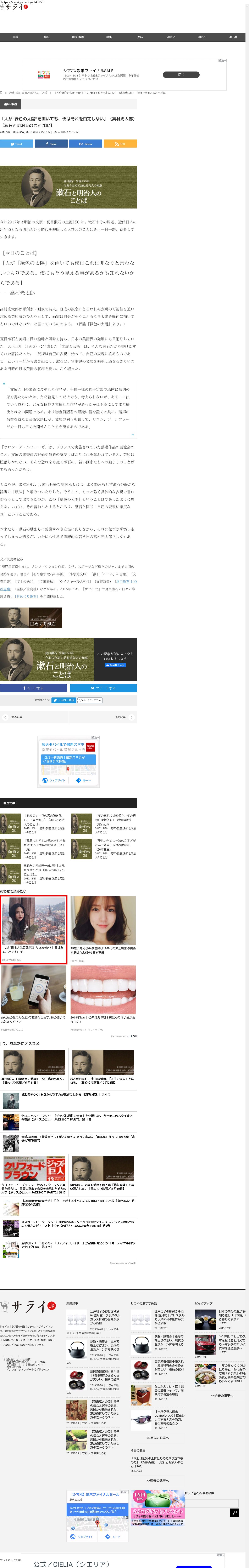This screenshot has width=249, height=1568.
Task: Open the 旅行 menu in navigation bar
Action: tap(46, 37)
